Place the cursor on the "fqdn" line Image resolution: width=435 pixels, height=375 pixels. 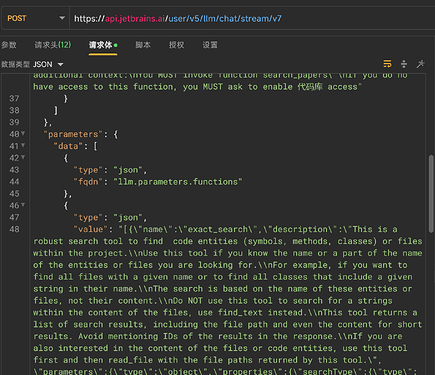(158, 182)
